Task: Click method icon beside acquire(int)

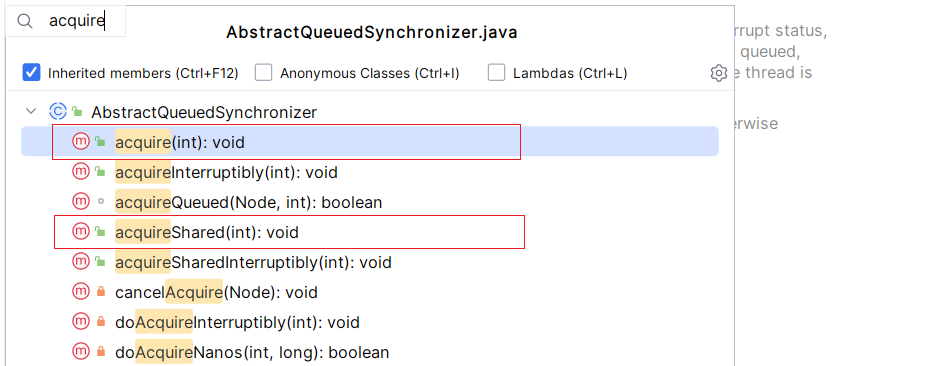Action: point(81,142)
